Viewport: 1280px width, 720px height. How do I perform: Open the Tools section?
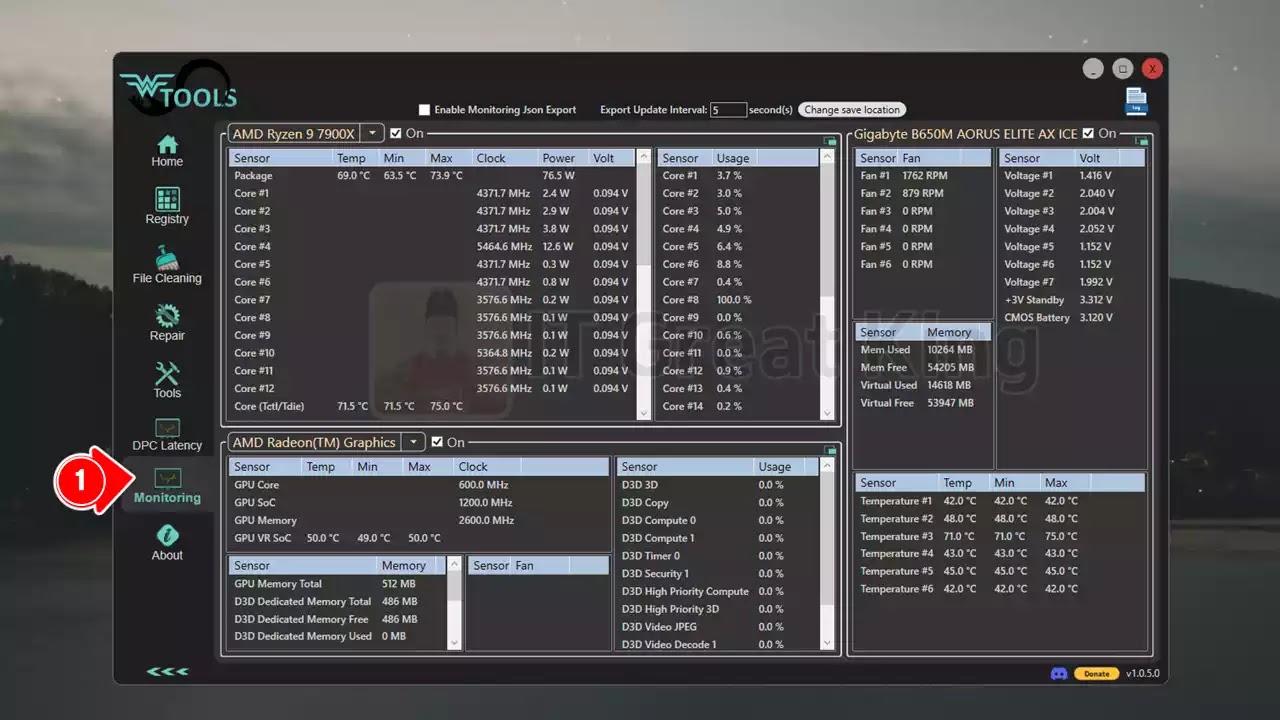point(167,380)
